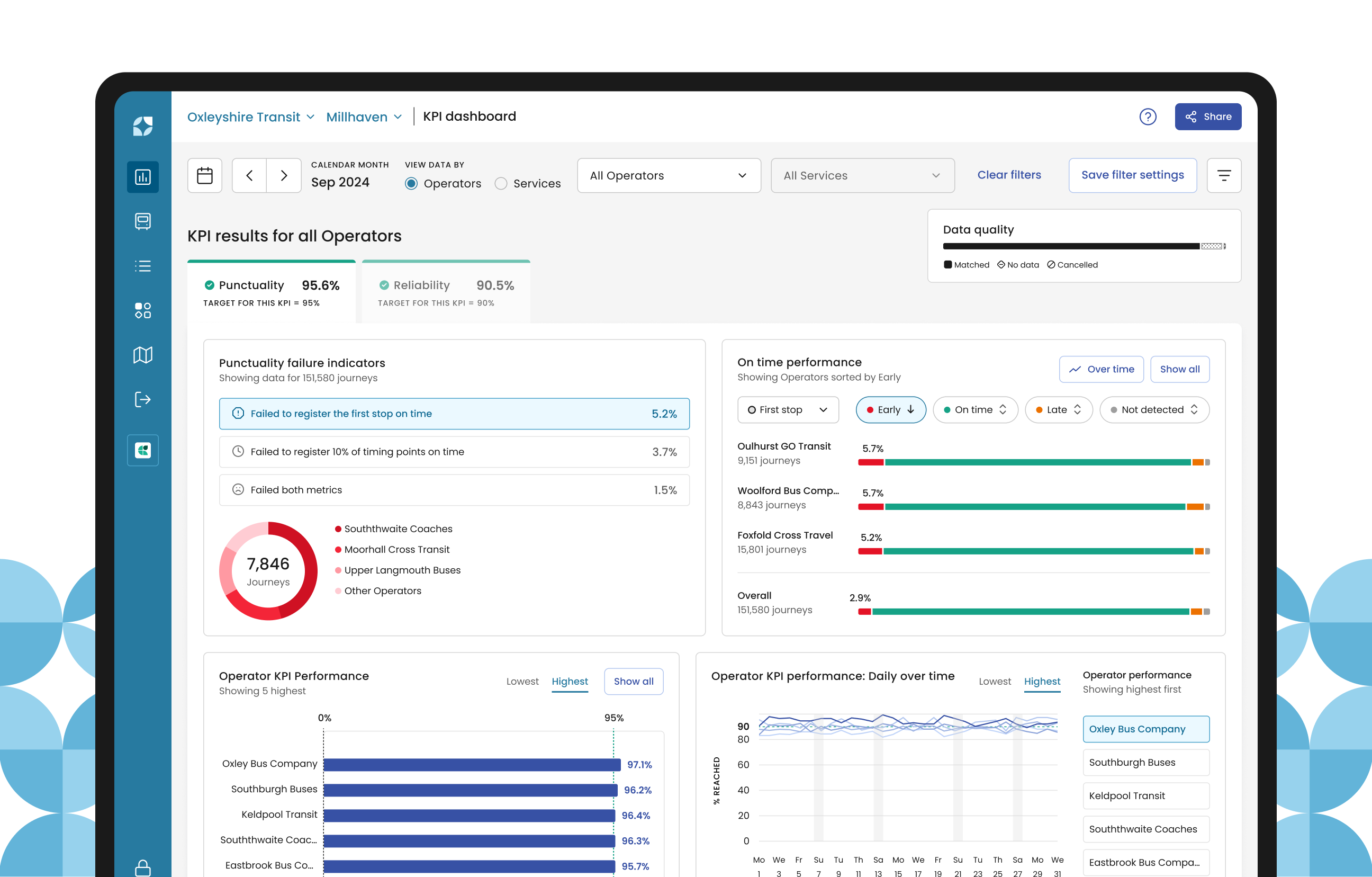This screenshot has width=1372, height=877.
Task: Click the Clear filters link
Action: (1008, 175)
